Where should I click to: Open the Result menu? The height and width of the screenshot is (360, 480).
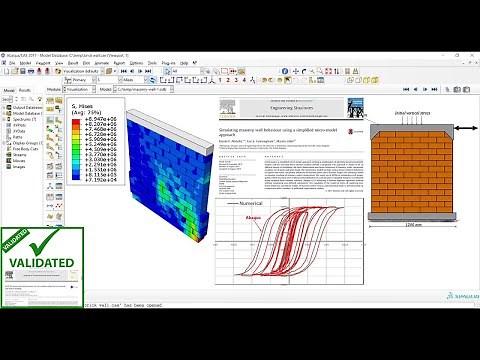click(73, 63)
